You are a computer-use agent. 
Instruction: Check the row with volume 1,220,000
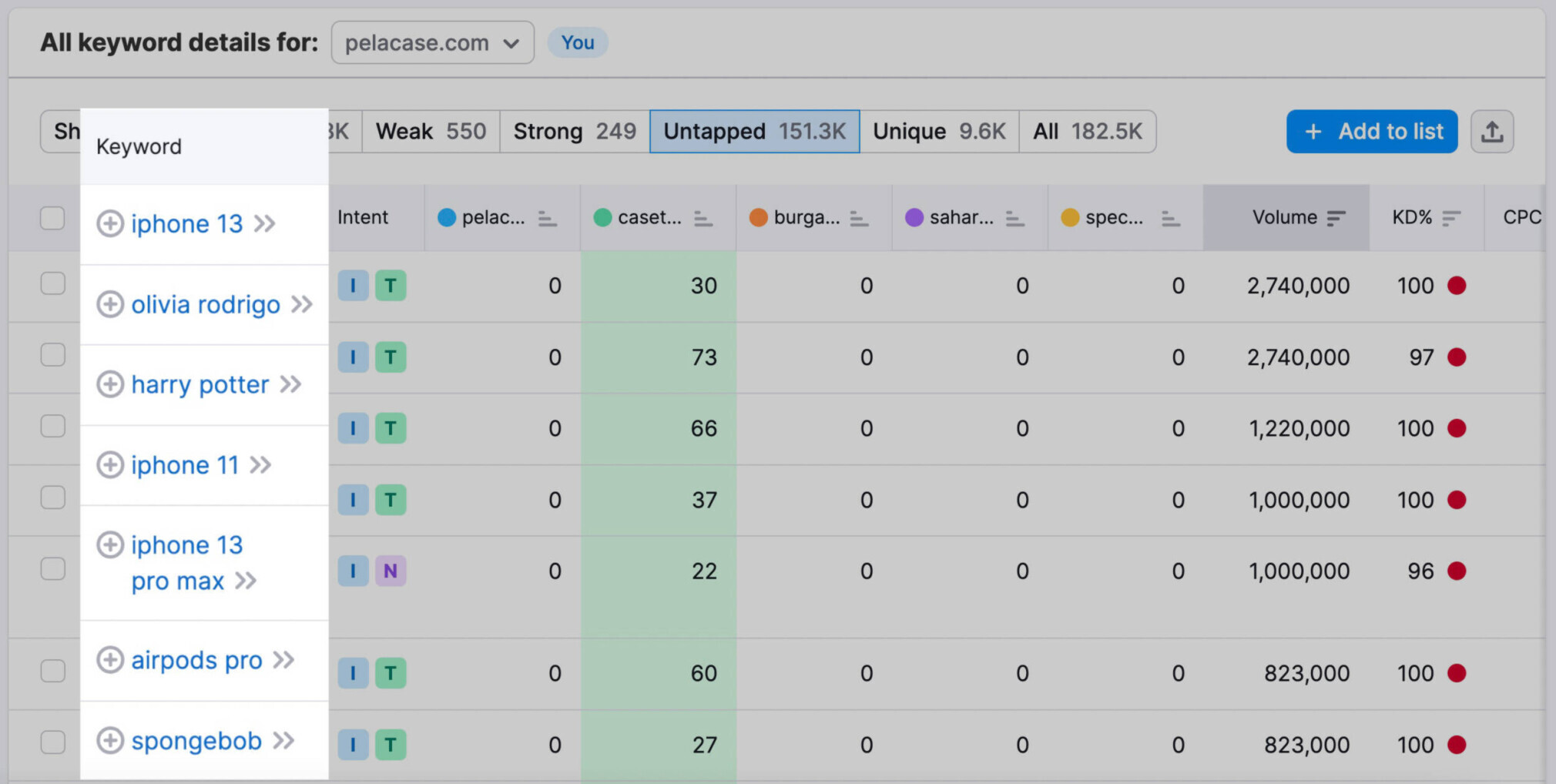click(52, 426)
